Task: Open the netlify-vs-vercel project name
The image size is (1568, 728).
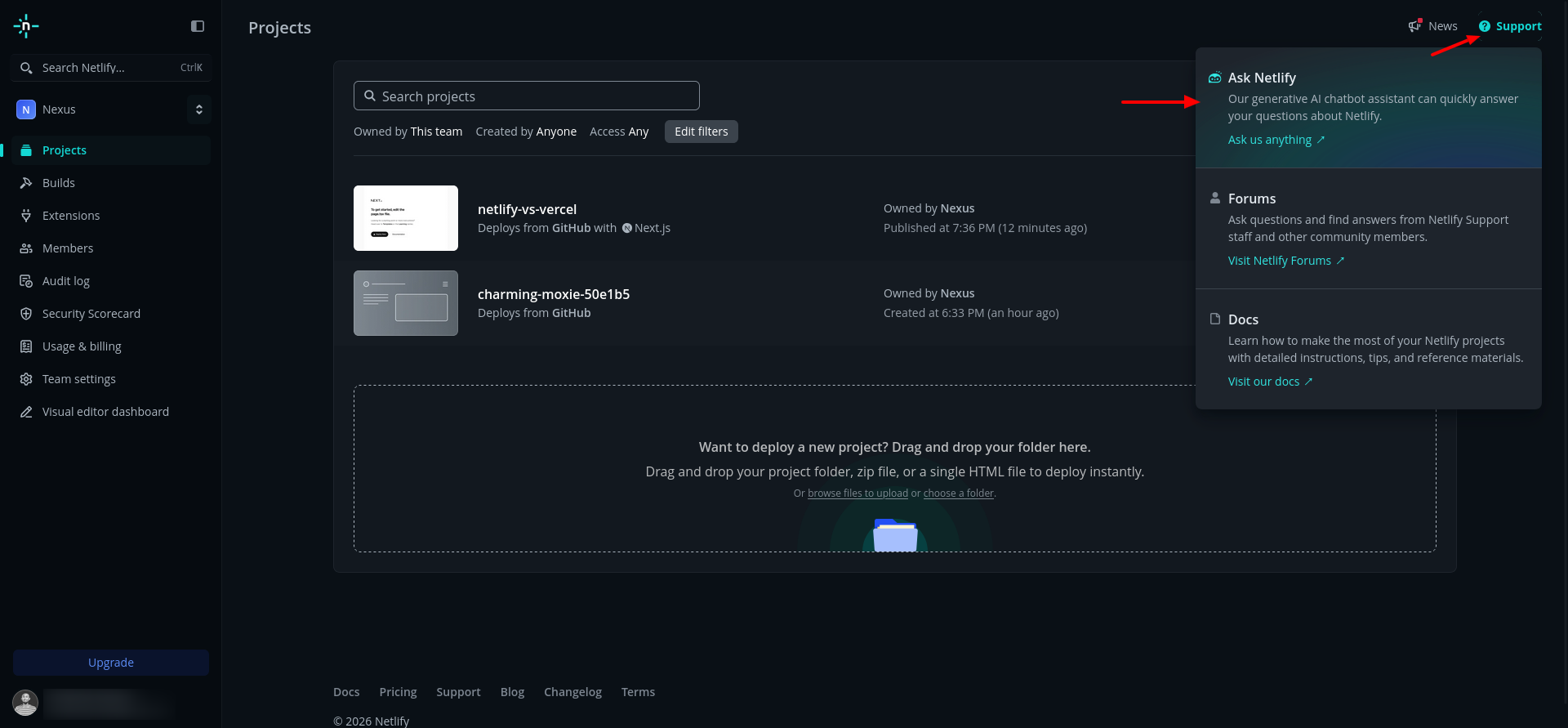Action: click(527, 209)
